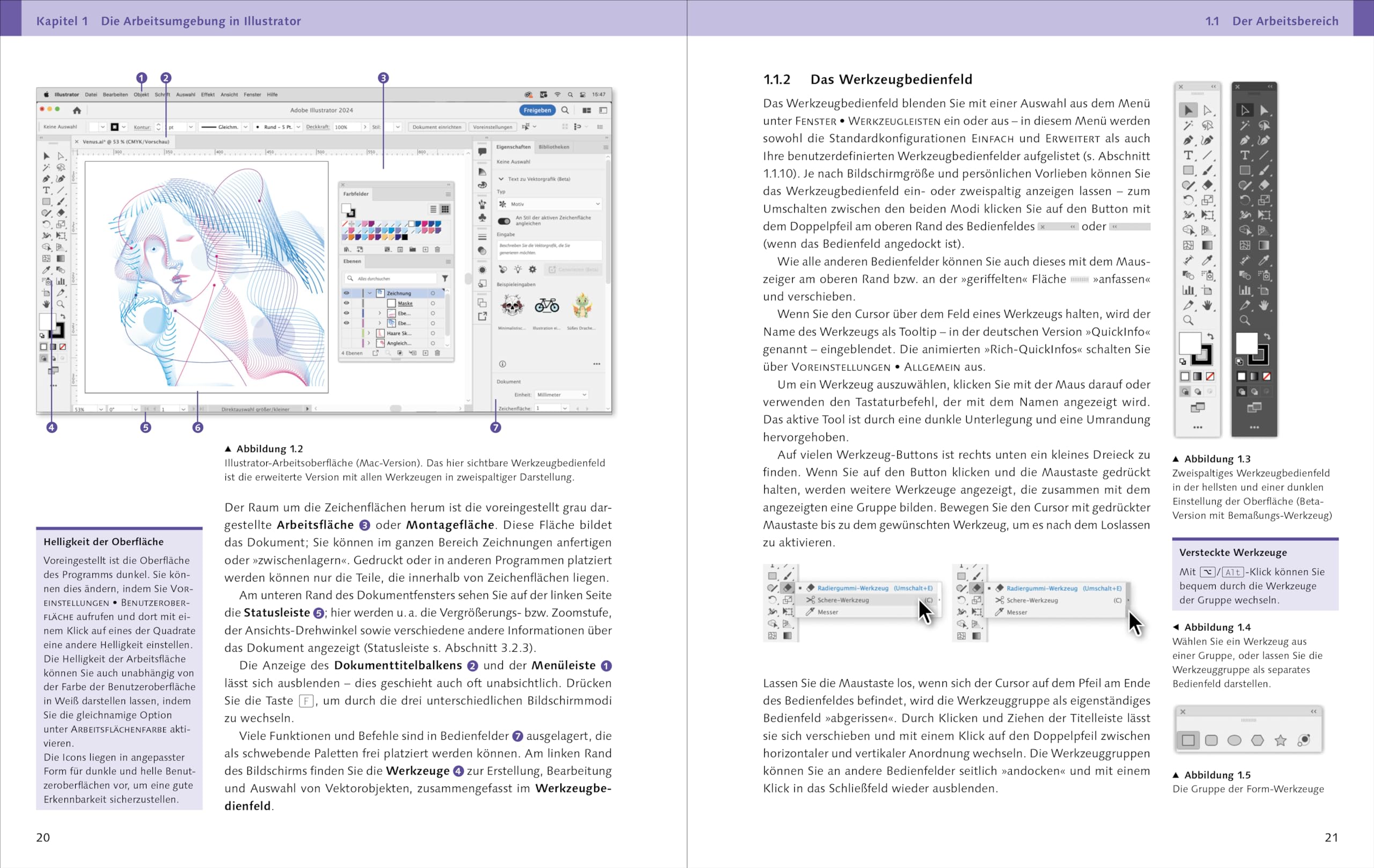The height and width of the screenshot is (868, 1374).
Task: Switch Farbfelder panel to list view icon
Action: [434, 209]
